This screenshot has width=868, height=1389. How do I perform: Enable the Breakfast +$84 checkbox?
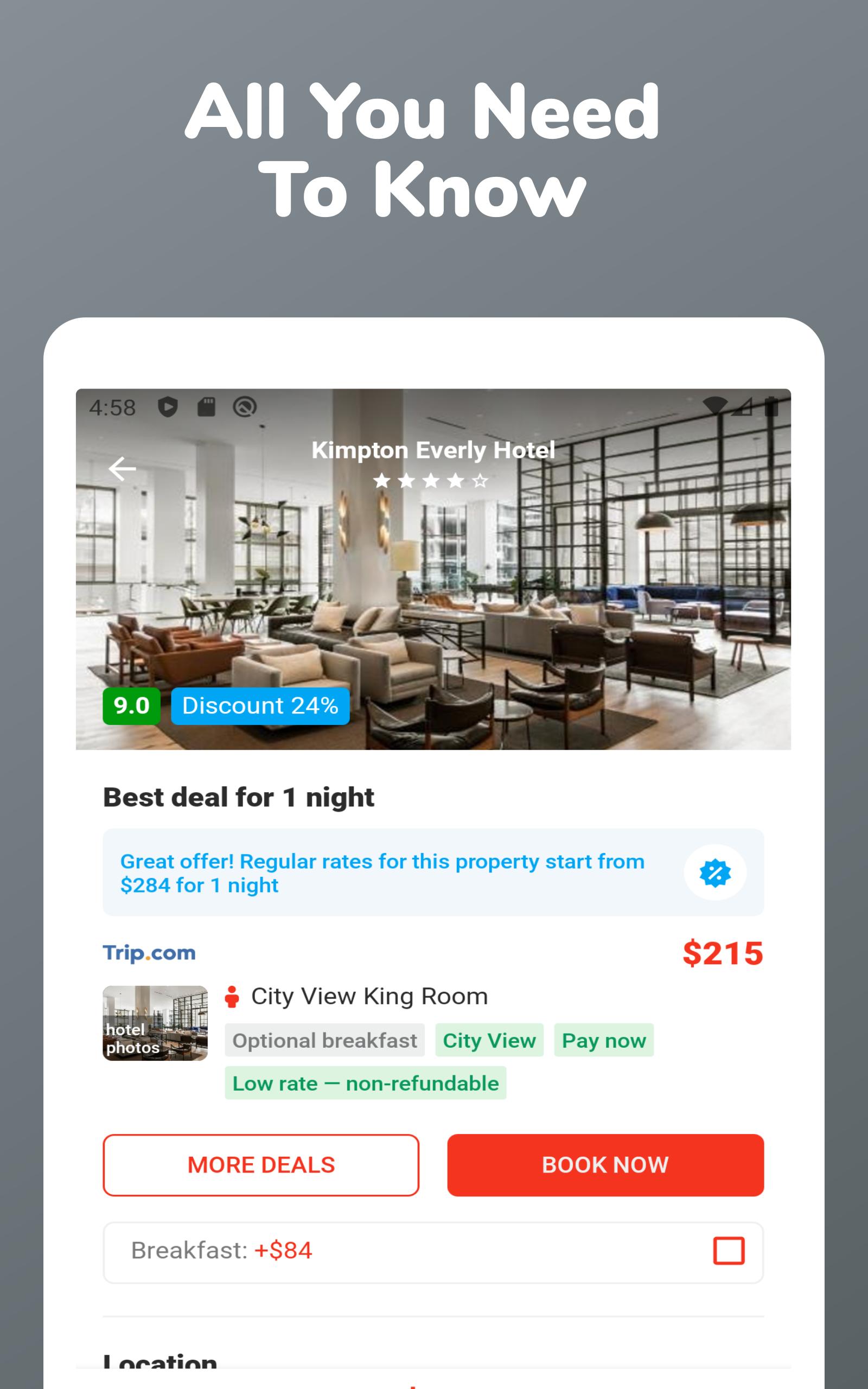(x=729, y=1251)
